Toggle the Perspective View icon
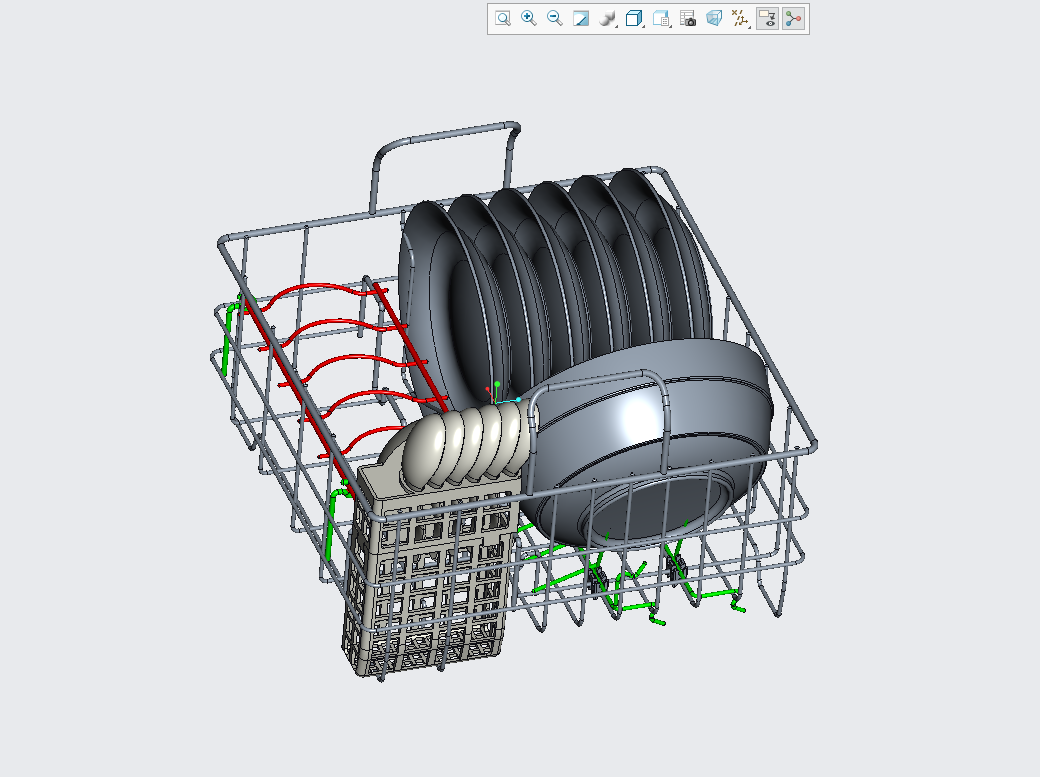 tap(714, 19)
